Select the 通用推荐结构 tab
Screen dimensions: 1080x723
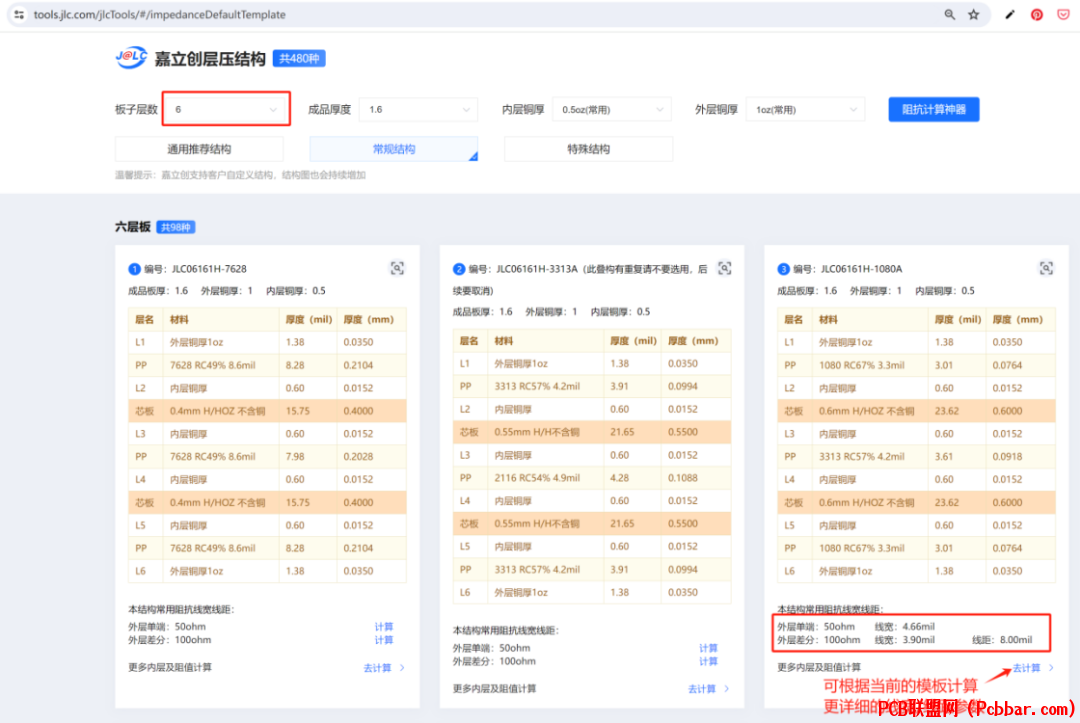pyautogui.click(x=199, y=149)
